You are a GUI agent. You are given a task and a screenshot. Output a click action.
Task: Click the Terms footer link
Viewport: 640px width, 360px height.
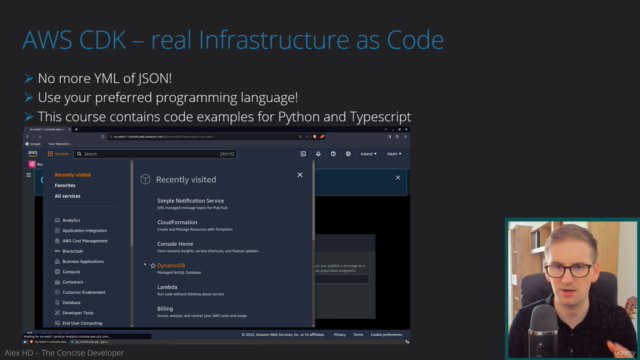358,335
